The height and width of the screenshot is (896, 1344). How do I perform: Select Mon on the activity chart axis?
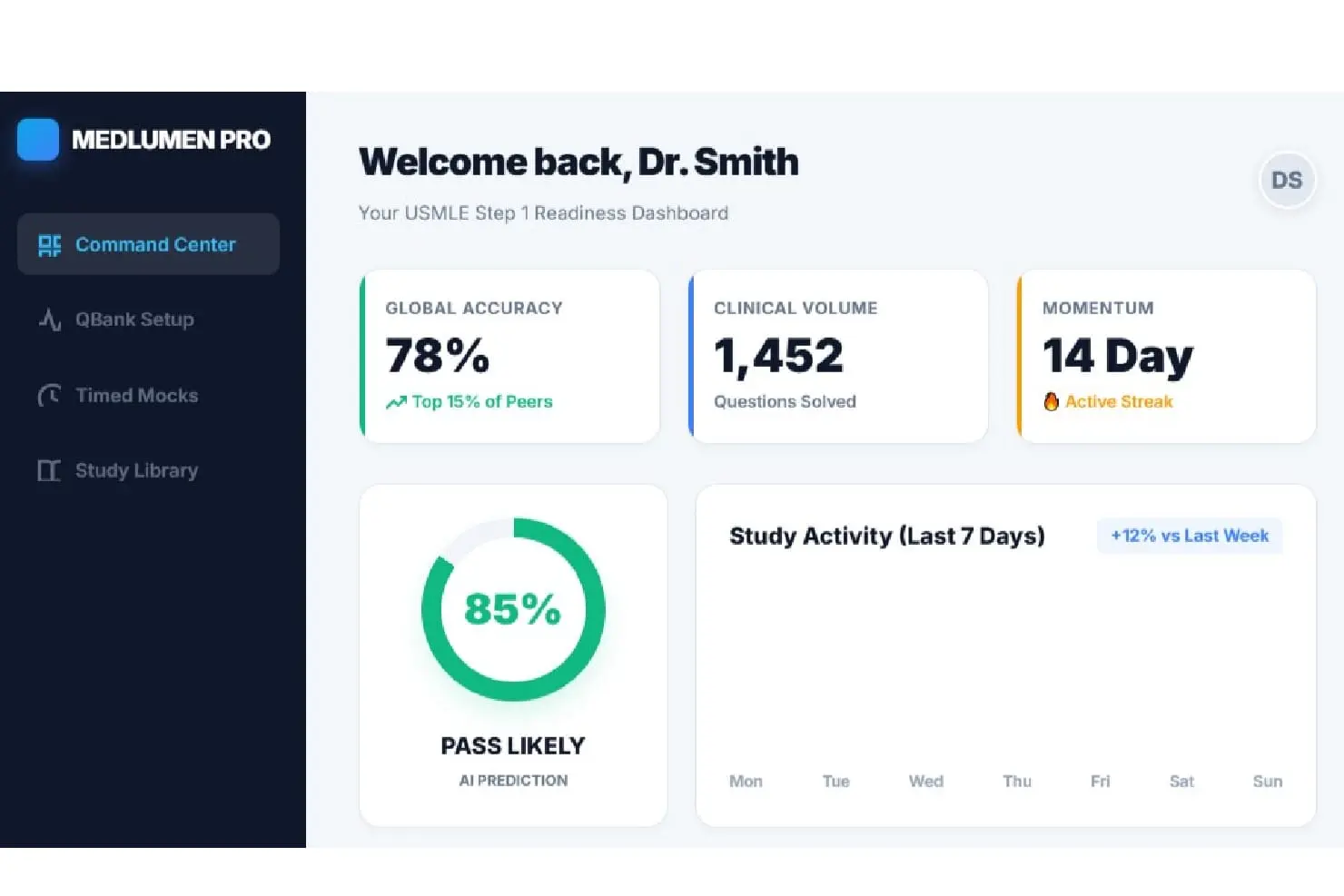pyautogui.click(x=746, y=782)
